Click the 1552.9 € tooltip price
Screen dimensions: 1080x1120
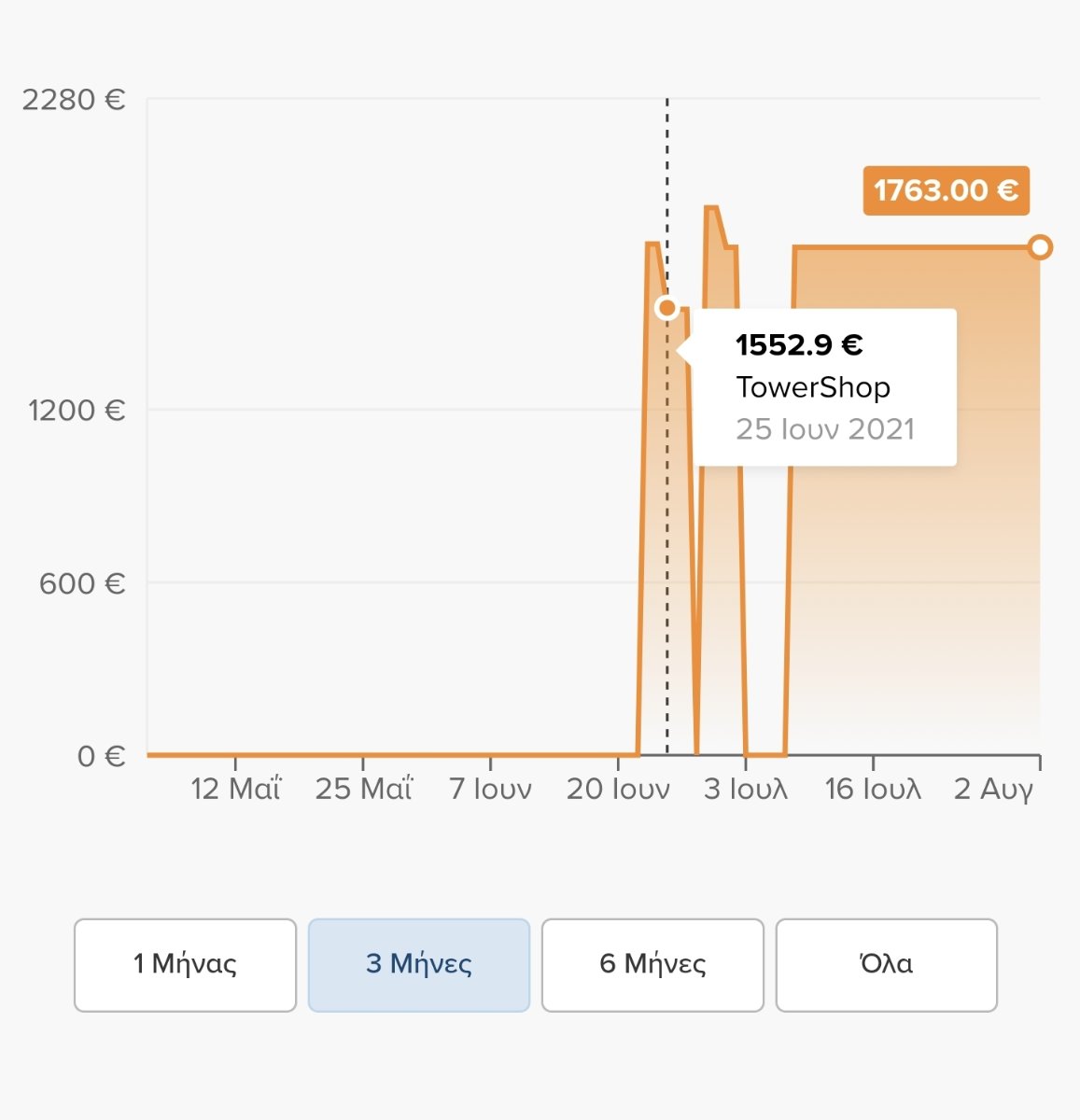pos(799,345)
